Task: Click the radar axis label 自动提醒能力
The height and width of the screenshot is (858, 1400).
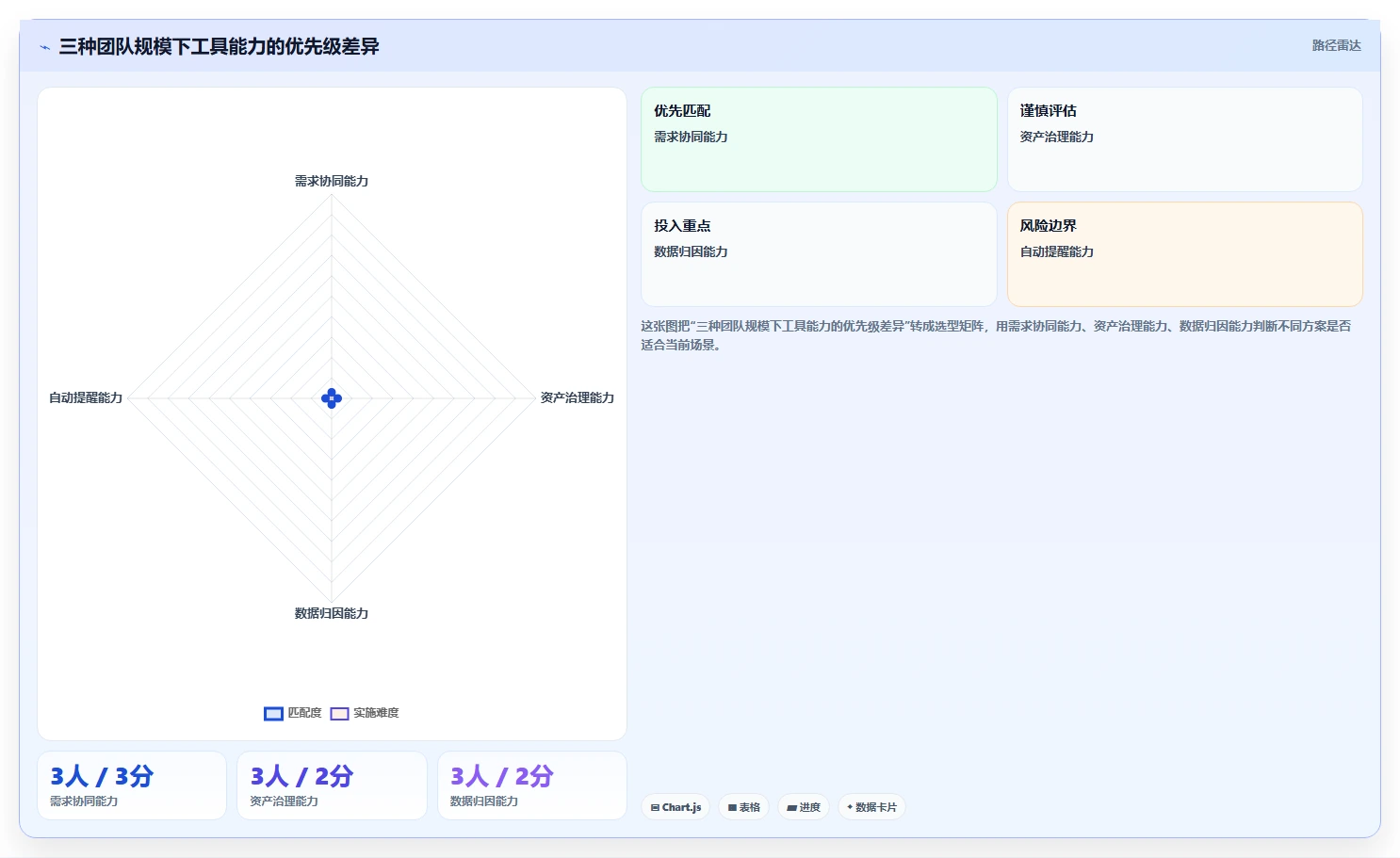Action: coord(86,397)
